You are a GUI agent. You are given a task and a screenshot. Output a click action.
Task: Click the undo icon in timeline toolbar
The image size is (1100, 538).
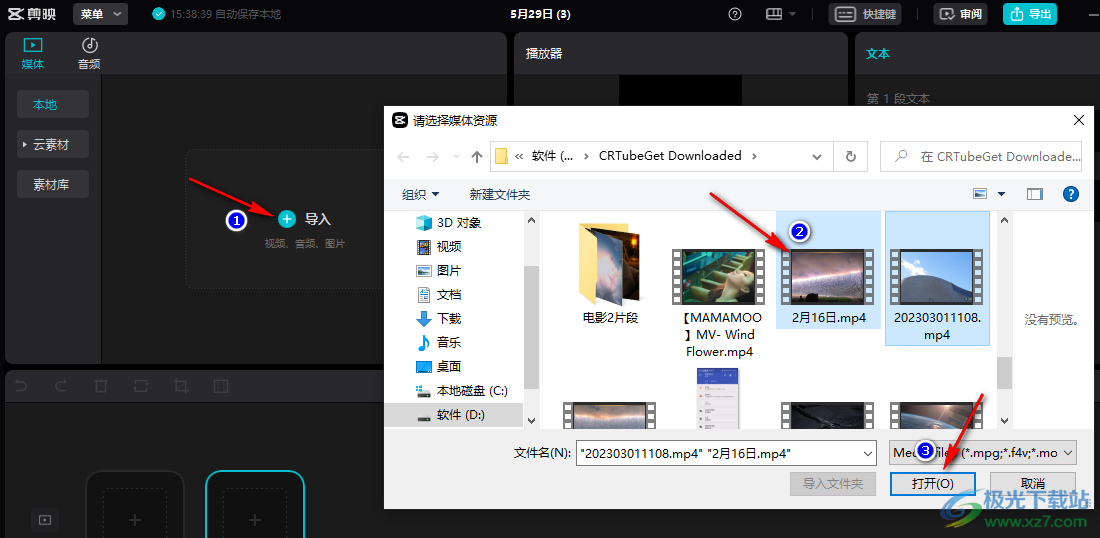(21, 386)
